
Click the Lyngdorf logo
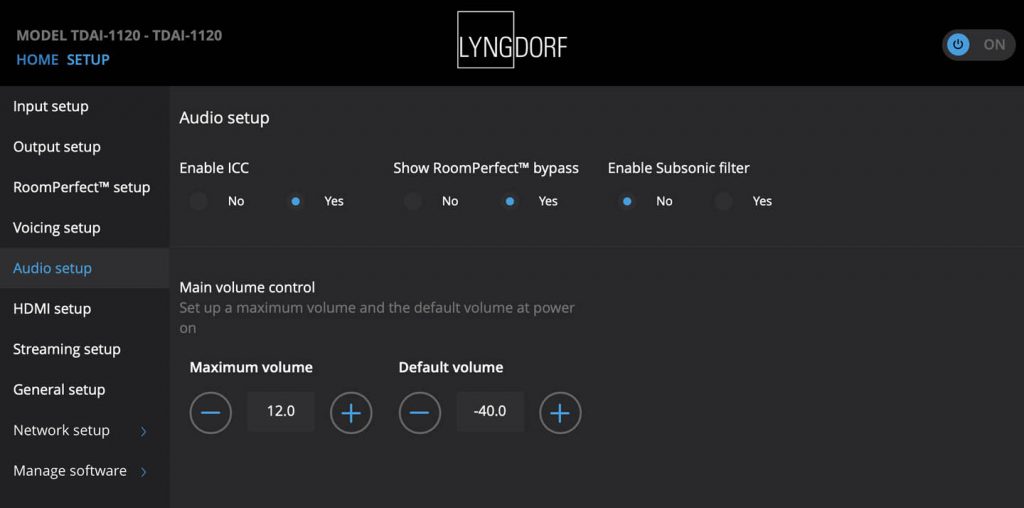[x=513, y=40]
